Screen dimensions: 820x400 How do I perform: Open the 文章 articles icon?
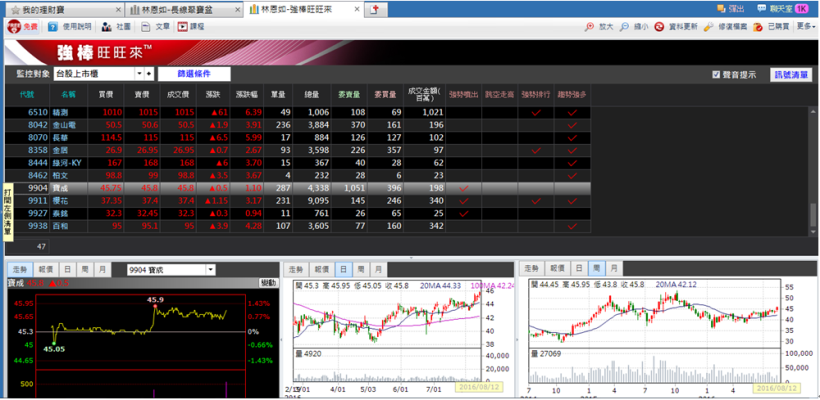146,27
